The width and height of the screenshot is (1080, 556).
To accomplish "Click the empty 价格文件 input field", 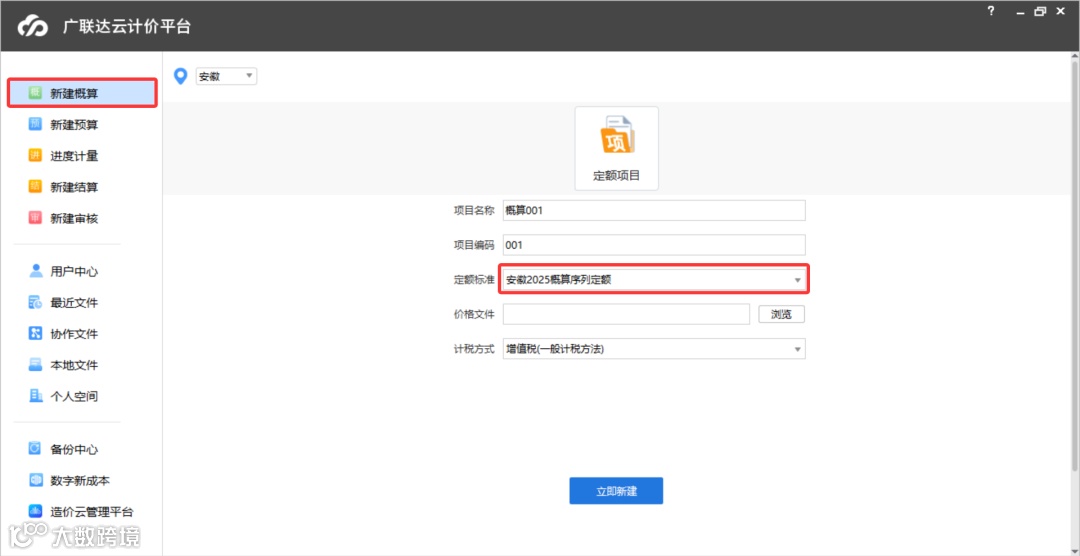I will click(x=626, y=314).
